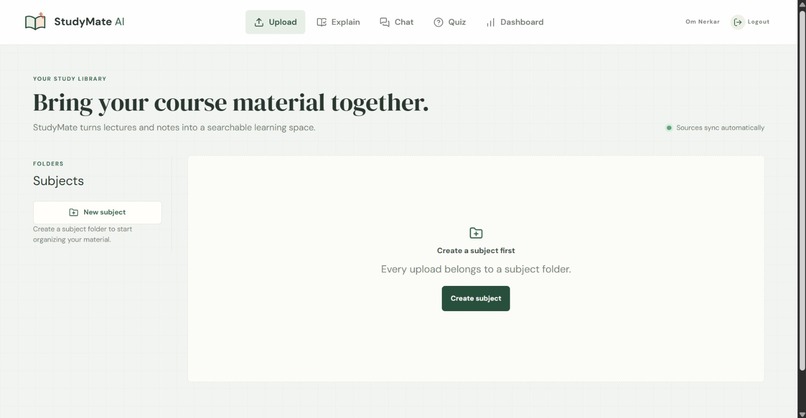Viewport: 806px width, 418px height.
Task: Click the StudyMate open book logo icon
Action: coord(35,22)
